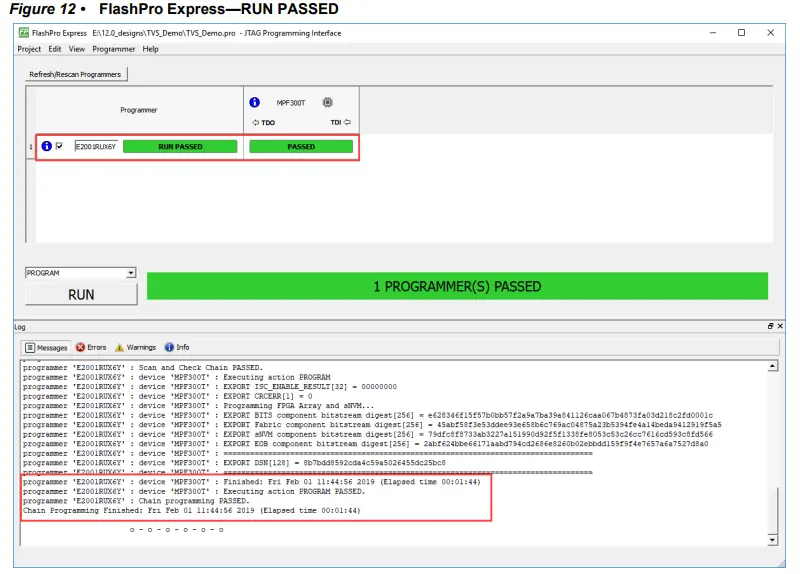Undock the Log panel with the float icon
This screenshot has width=800, height=574.
[770, 326]
